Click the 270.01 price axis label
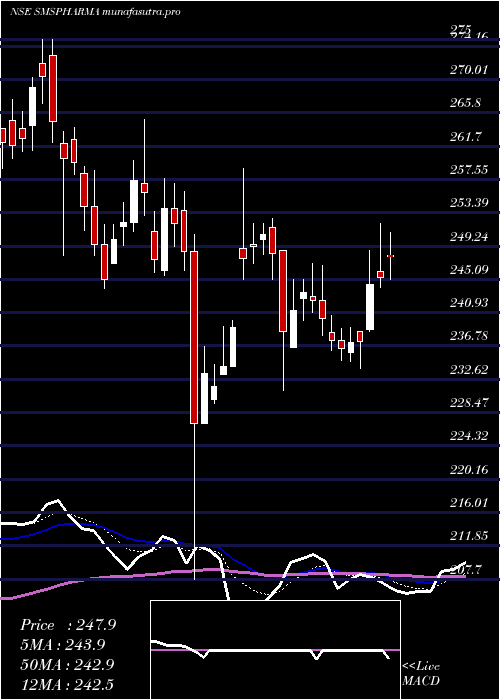Screen dimensions: 500x700 [469, 70]
